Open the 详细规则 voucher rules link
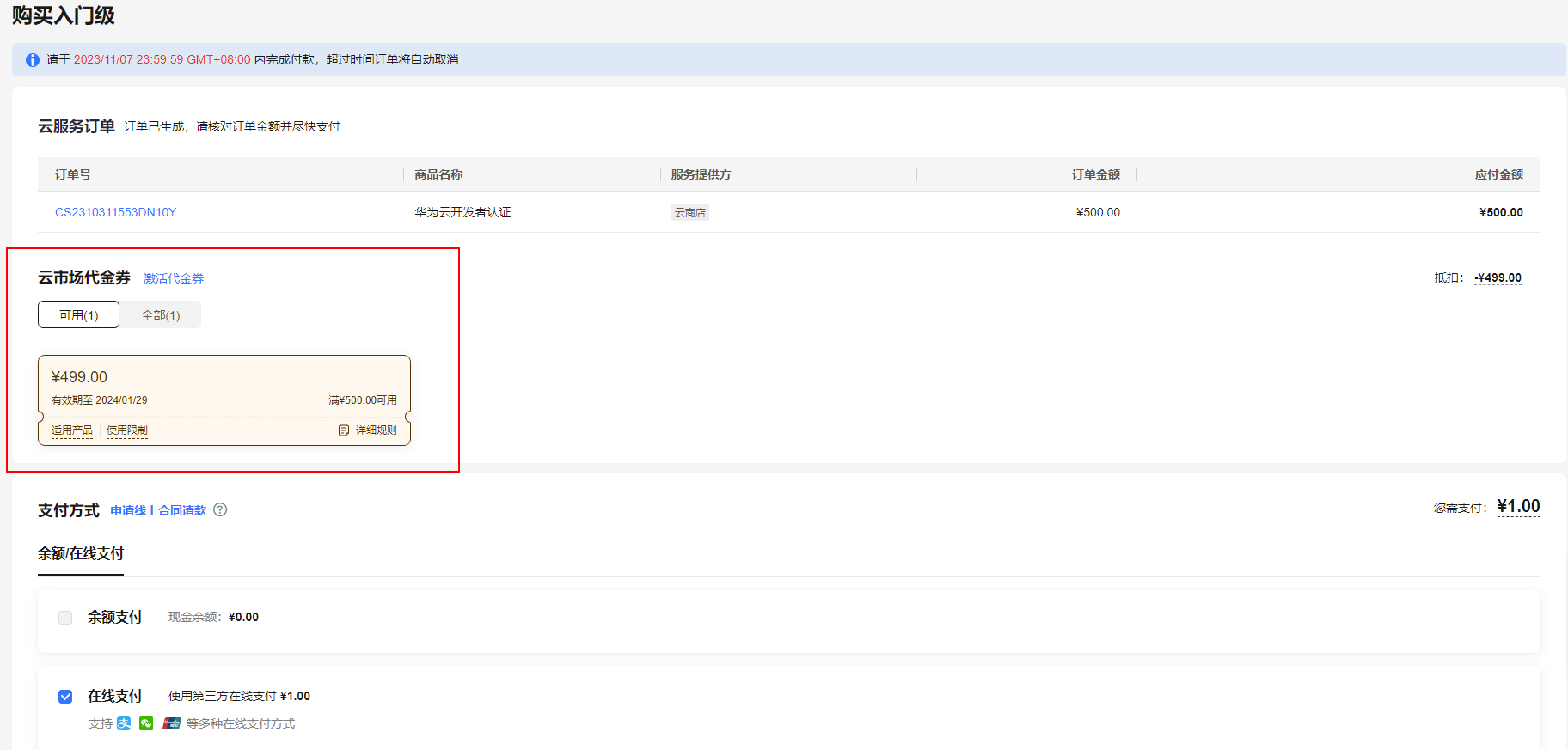The width and height of the screenshot is (1568, 750). (377, 430)
